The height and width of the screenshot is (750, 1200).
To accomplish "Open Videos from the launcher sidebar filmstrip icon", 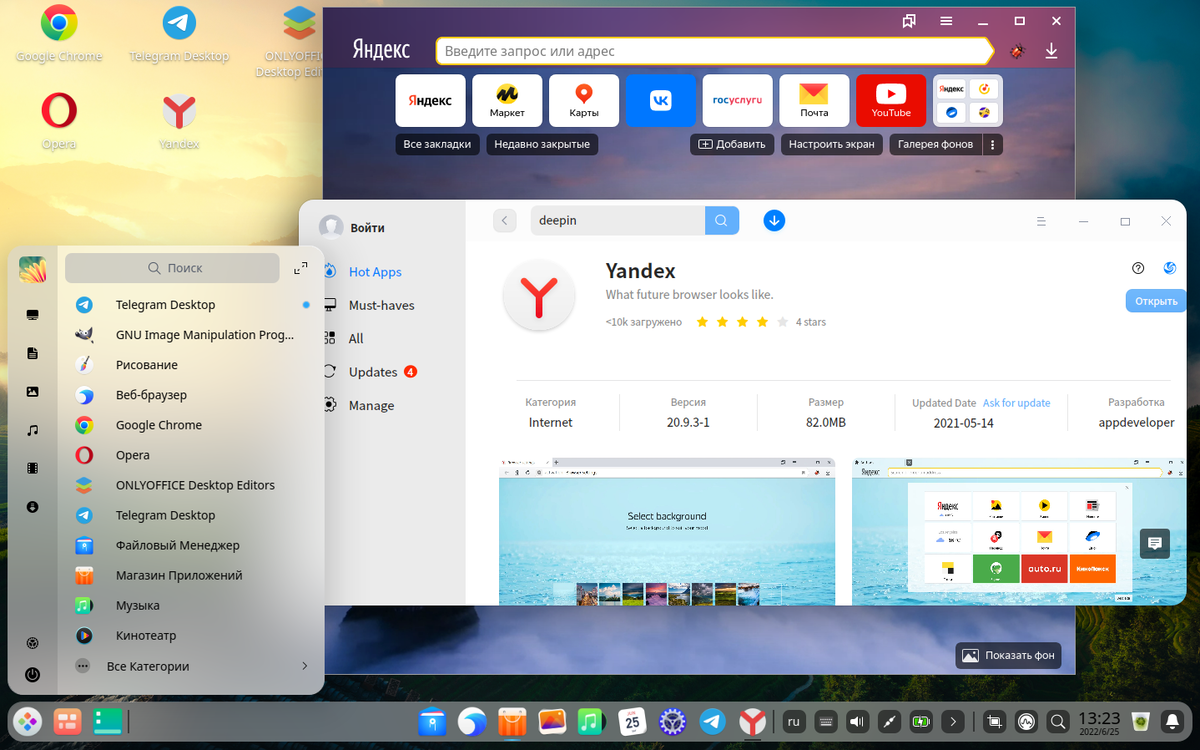I will pyautogui.click(x=33, y=468).
